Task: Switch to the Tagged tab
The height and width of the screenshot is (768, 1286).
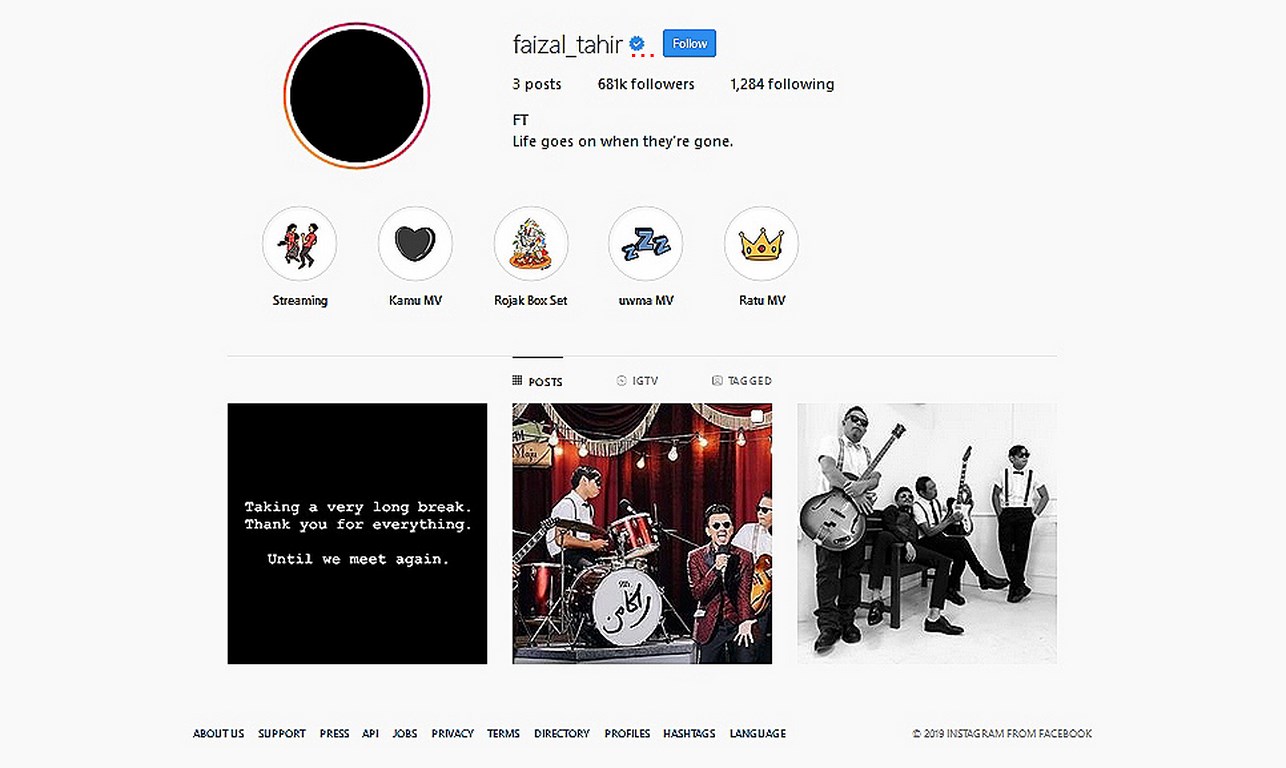Action: click(x=741, y=381)
